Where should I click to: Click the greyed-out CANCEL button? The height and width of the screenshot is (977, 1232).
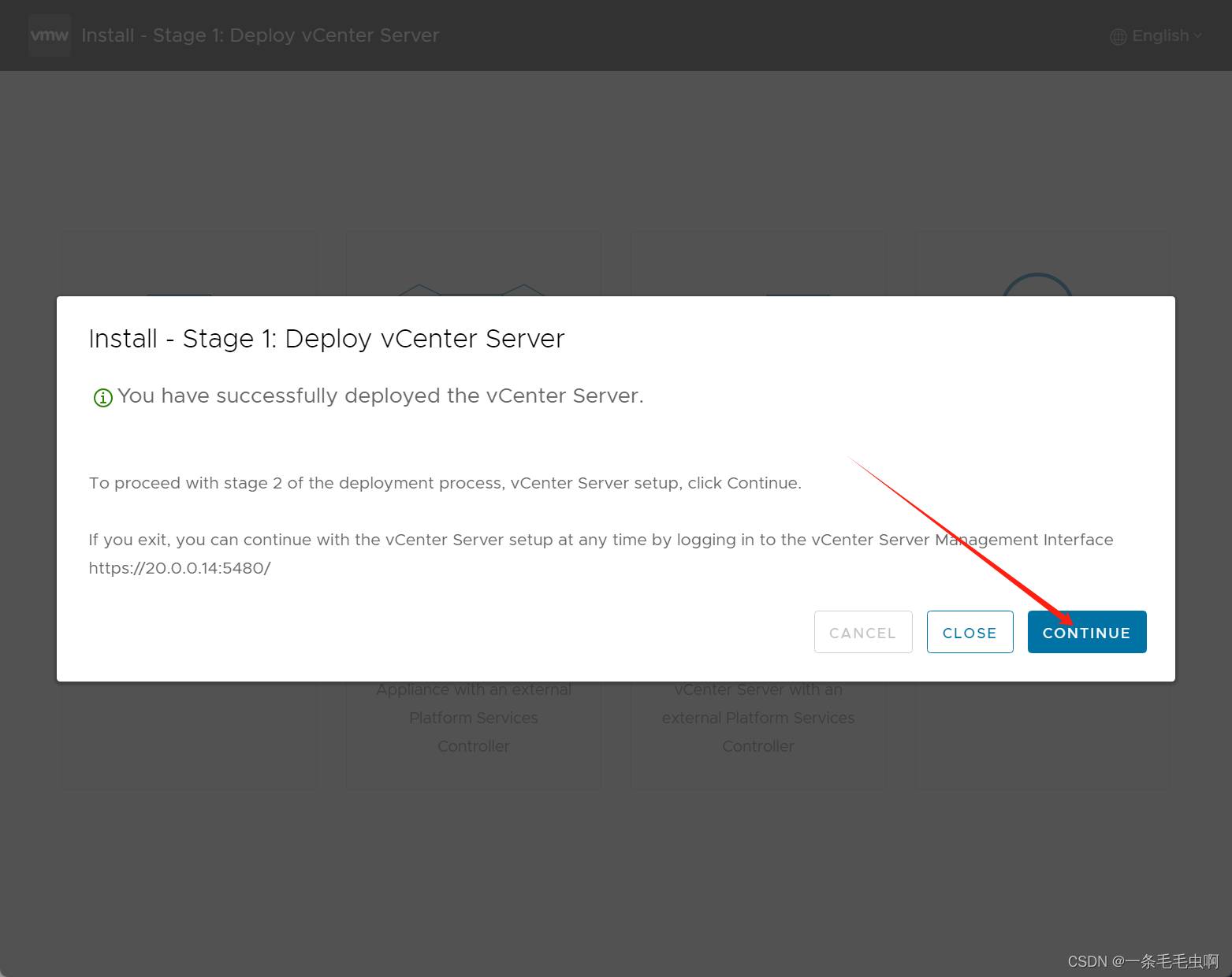(x=862, y=632)
